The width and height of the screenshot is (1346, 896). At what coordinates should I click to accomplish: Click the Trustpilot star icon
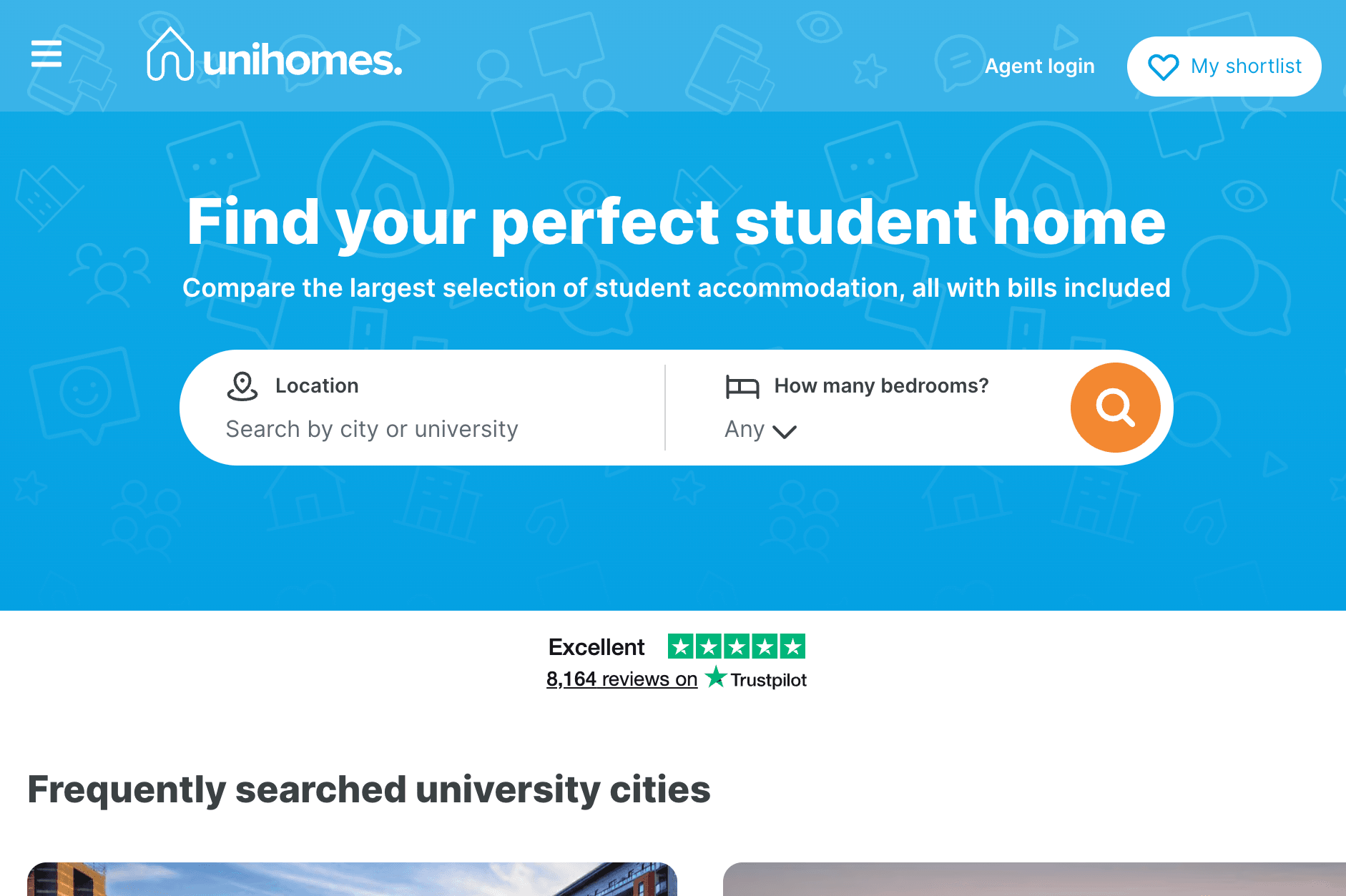tap(715, 677)
